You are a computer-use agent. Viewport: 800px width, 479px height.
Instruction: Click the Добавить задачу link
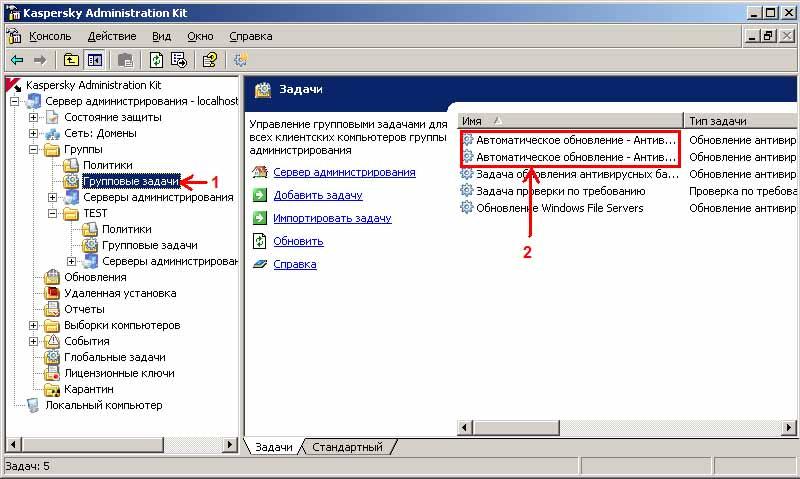pyautogui.click(x=318, y=195)
